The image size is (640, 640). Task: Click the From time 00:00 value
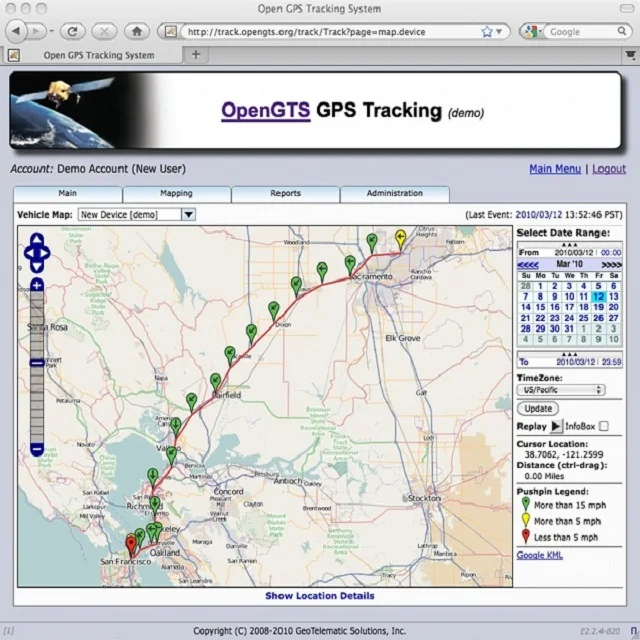(611, 253)
